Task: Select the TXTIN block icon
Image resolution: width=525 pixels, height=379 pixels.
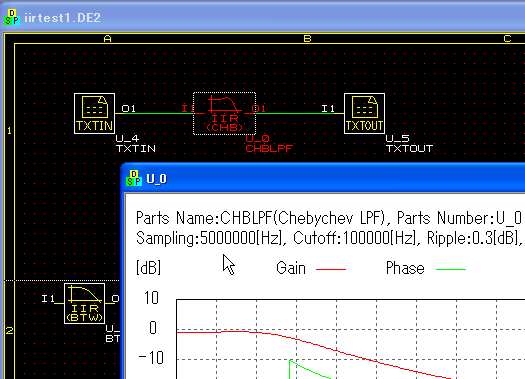Action: tap(94, 113)
